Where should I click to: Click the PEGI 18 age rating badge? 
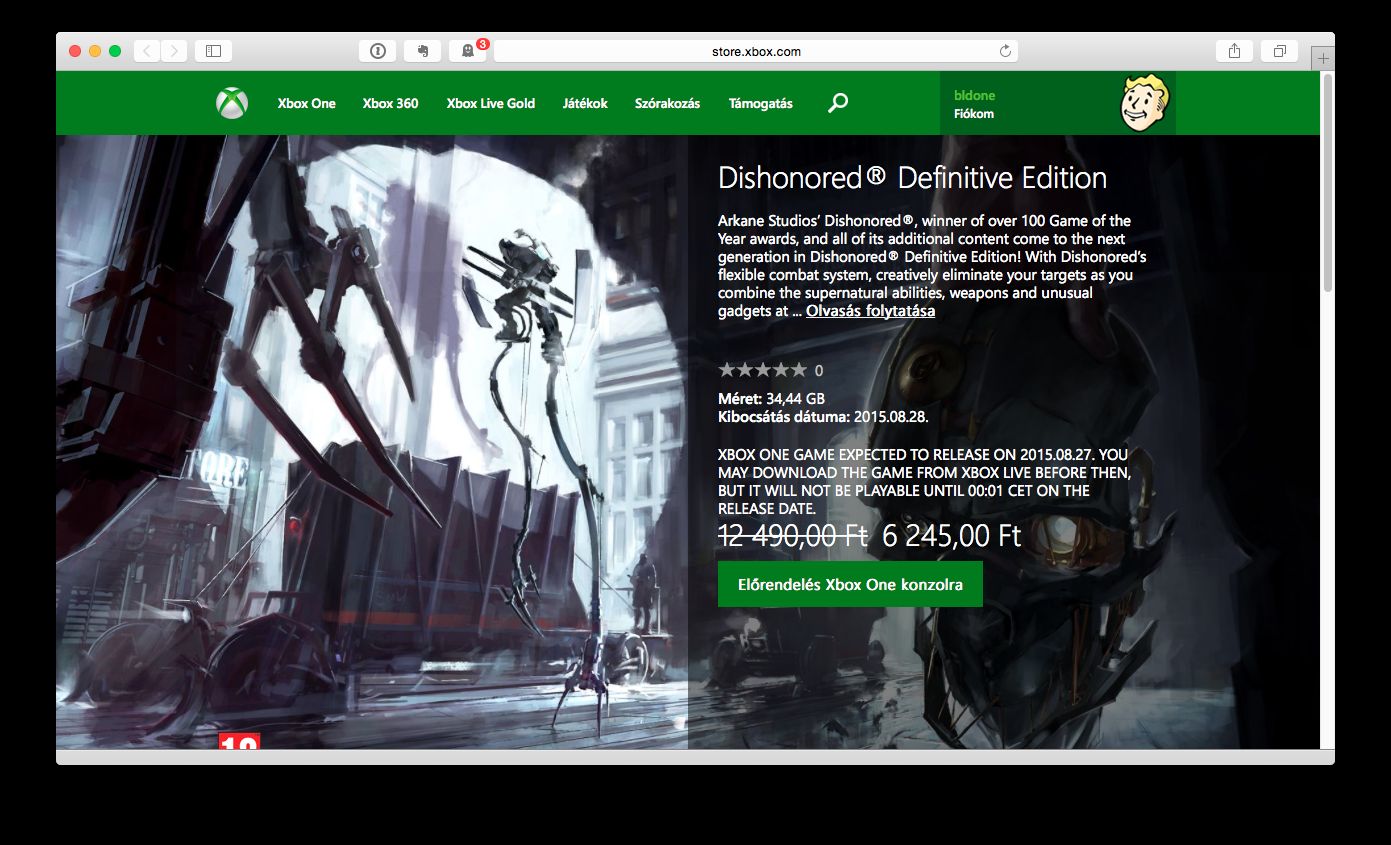coord(239,741)
